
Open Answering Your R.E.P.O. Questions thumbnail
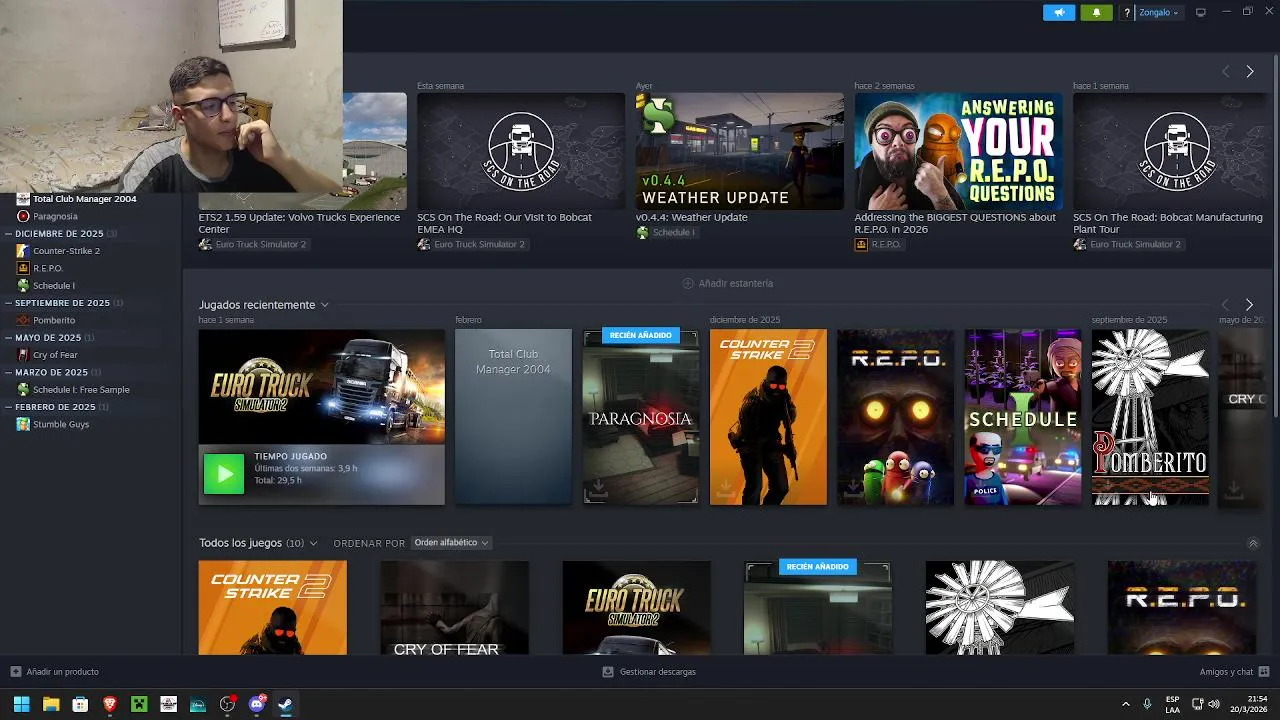pos(958,151)
